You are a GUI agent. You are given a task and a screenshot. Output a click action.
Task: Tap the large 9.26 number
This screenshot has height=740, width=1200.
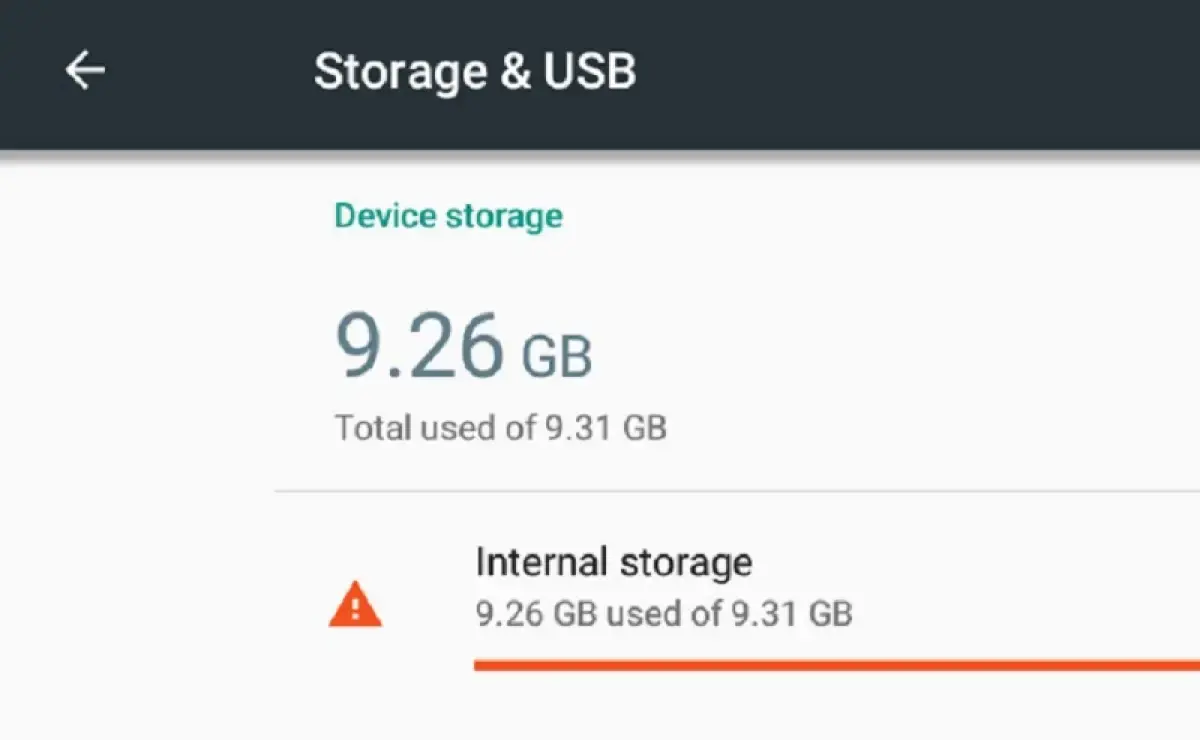(x=419, y=345)
